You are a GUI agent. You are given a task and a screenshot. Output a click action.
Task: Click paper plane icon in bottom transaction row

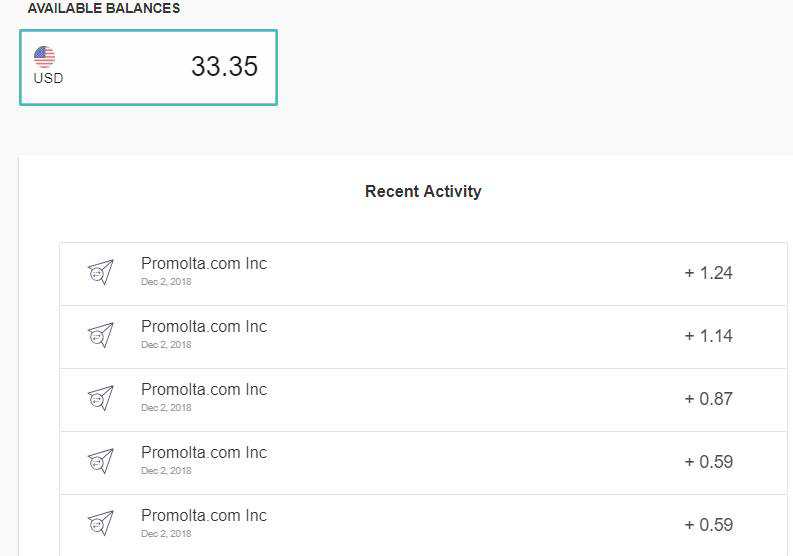[x=100, y=524]
